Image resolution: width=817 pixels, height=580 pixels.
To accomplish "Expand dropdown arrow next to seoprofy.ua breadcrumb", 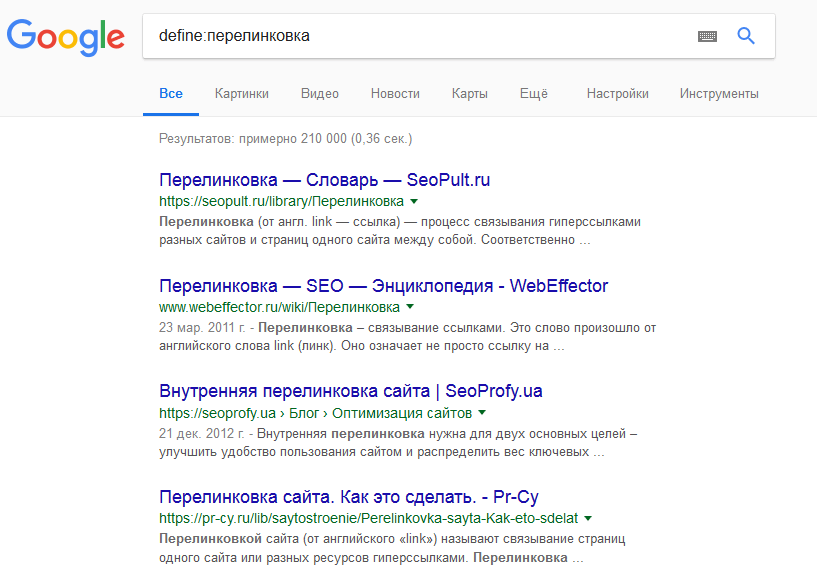I will (482, 413).
